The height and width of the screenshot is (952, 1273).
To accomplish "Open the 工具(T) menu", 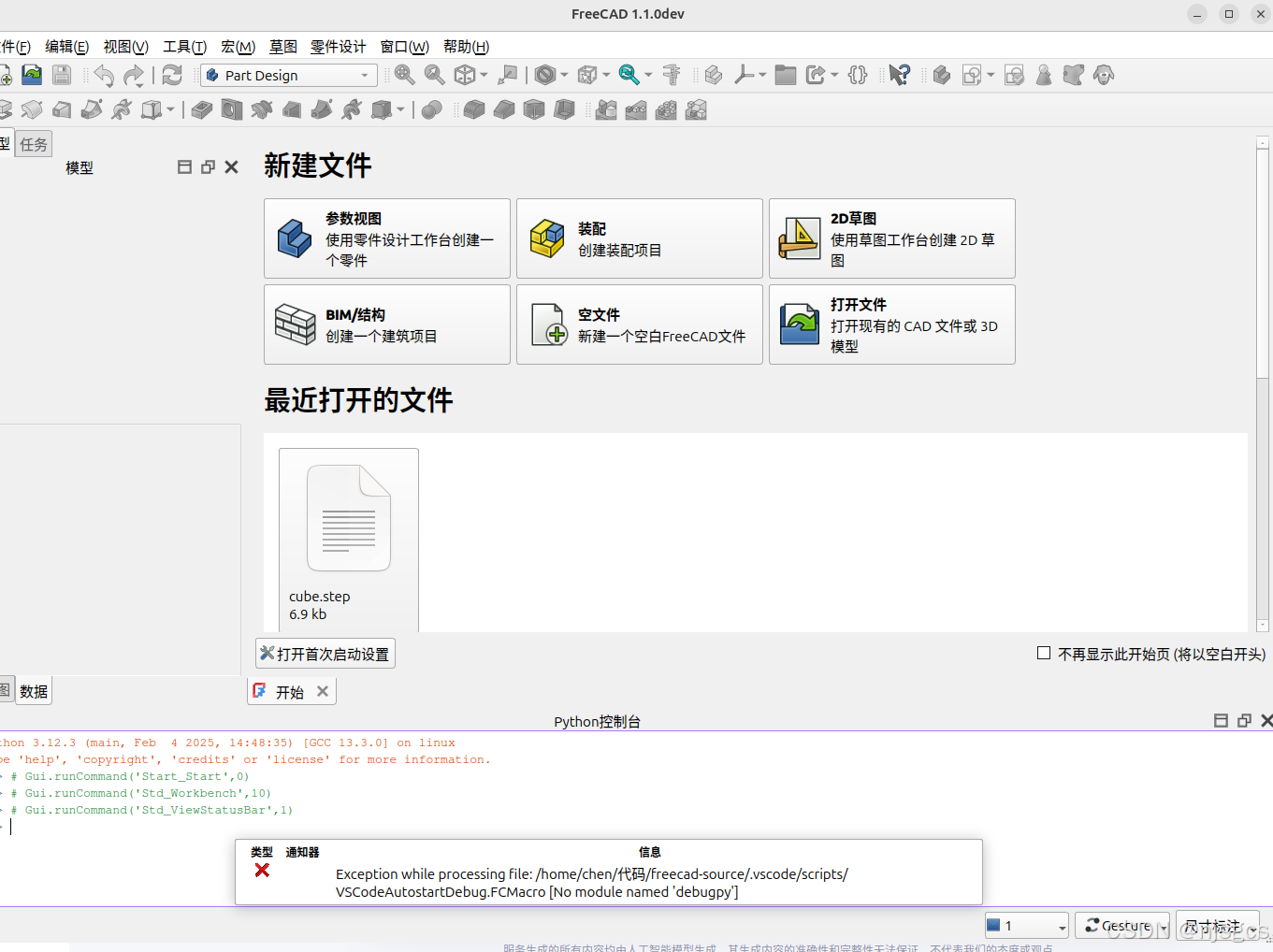I will pos(185,47).
